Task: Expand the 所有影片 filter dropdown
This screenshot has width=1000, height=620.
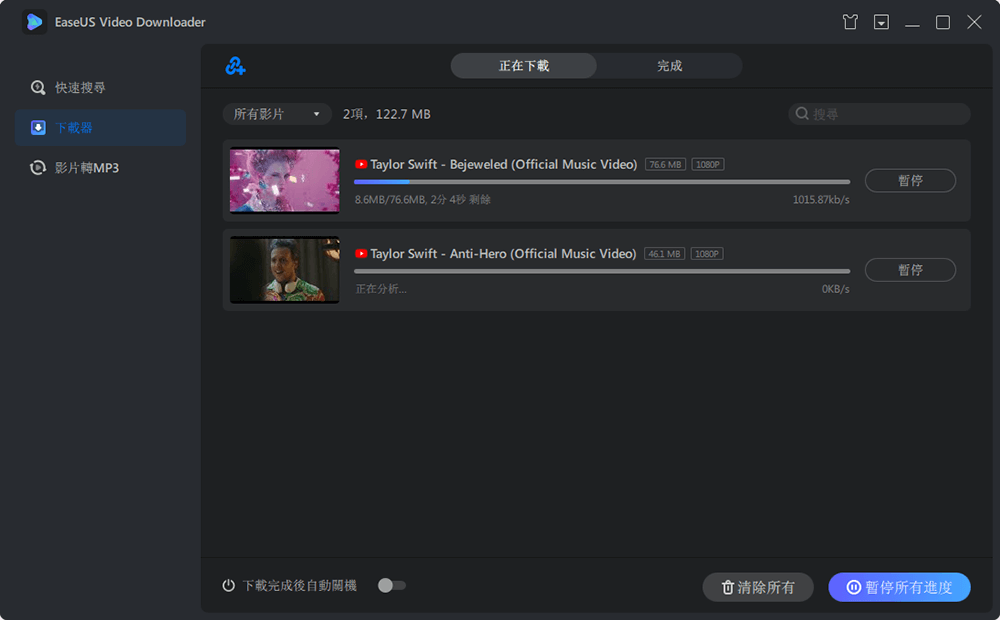Action: [277, 114]
